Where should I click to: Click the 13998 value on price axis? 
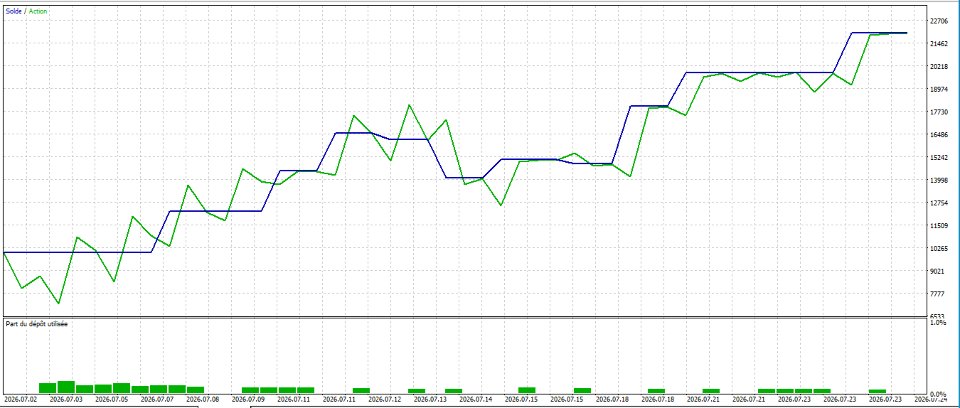coord(939,180)
